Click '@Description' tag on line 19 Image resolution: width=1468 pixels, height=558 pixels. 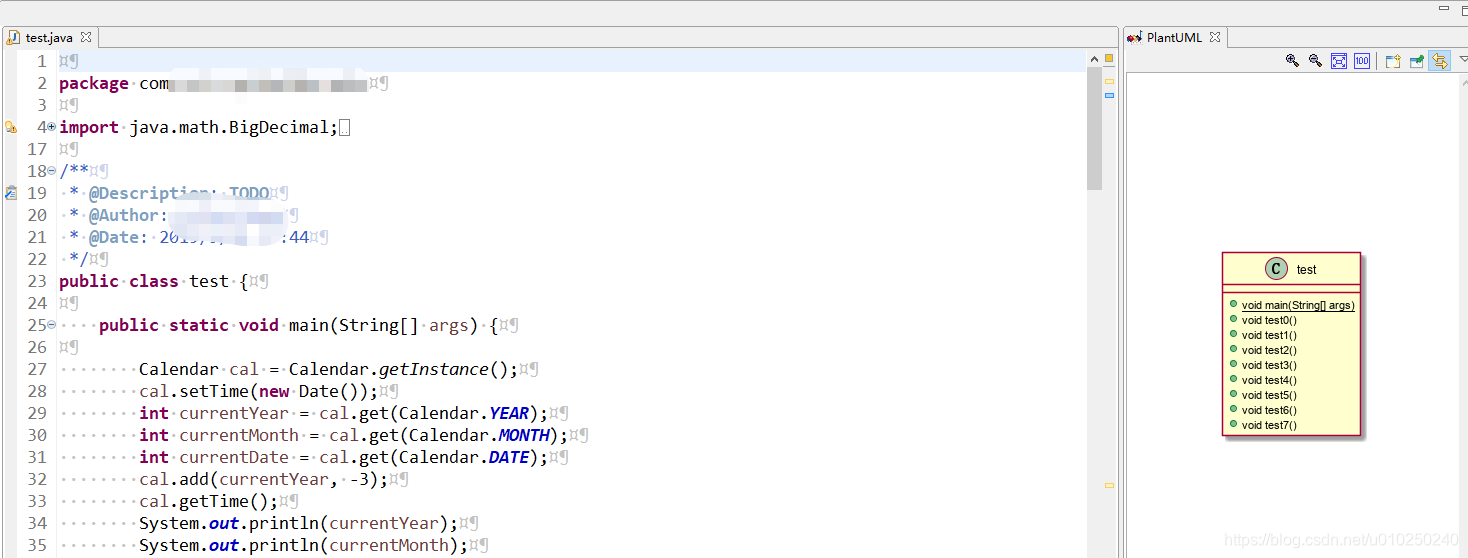coord(149,193)
